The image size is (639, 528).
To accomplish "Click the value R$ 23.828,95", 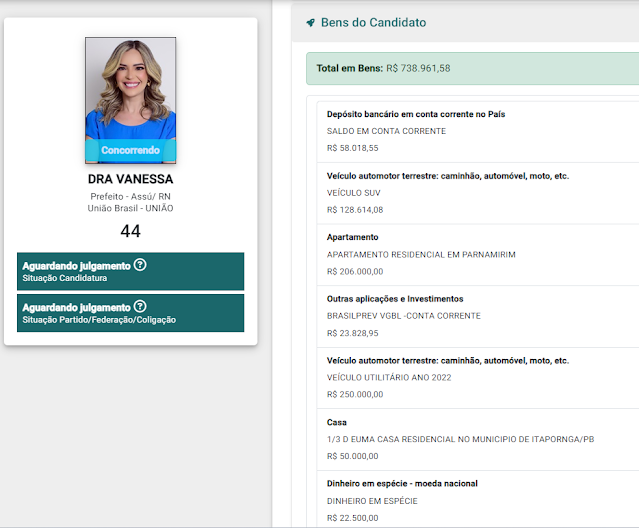I will pyautogui.click(x=353, y=333).
